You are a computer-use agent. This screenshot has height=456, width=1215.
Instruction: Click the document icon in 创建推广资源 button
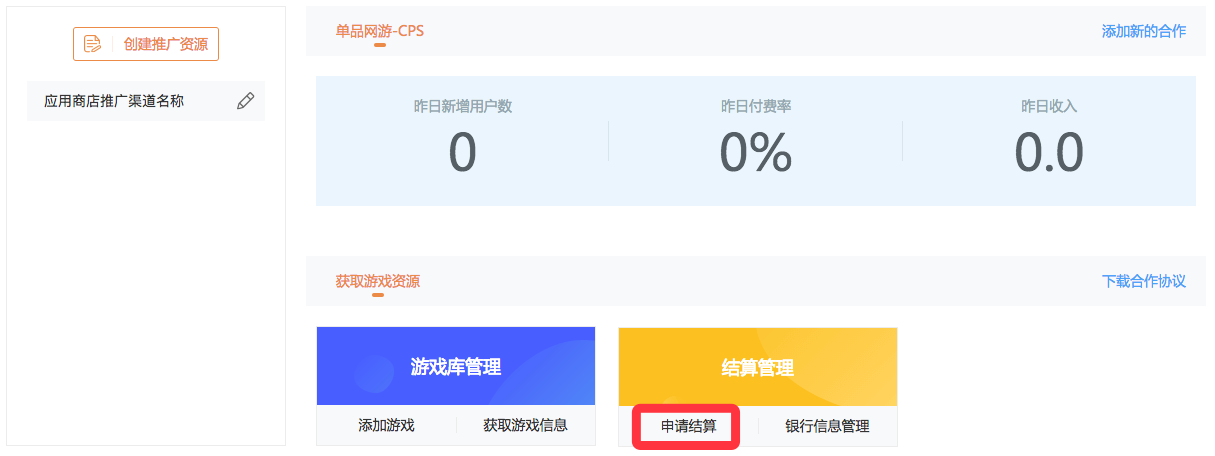click(x=93, y=44)
